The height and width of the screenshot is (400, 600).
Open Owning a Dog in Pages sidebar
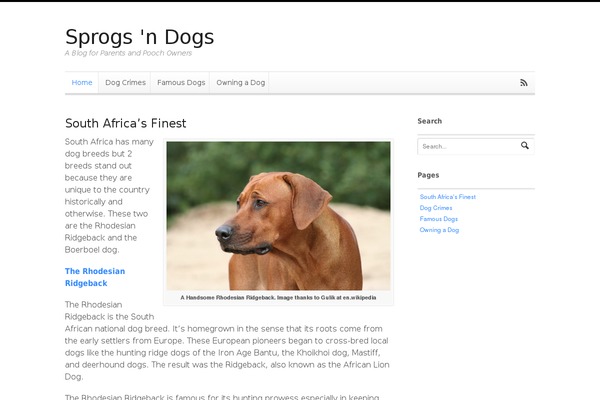click(x=439, y=230)
